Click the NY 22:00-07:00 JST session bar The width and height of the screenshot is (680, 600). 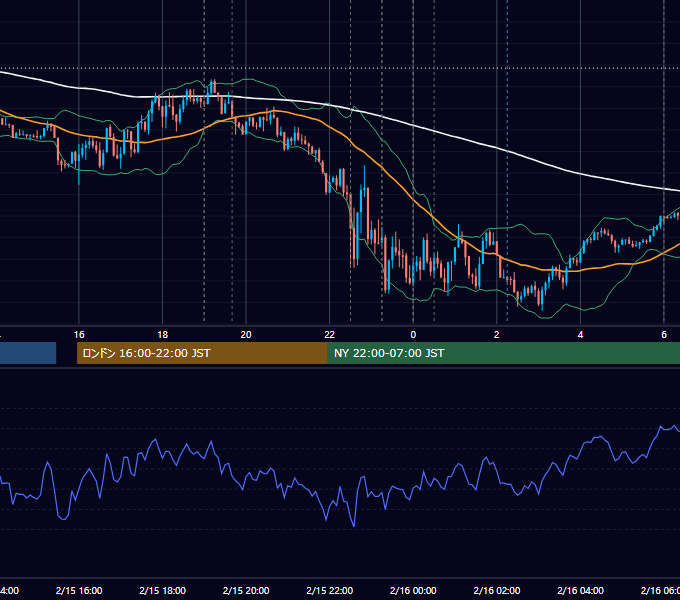point(503,353)
